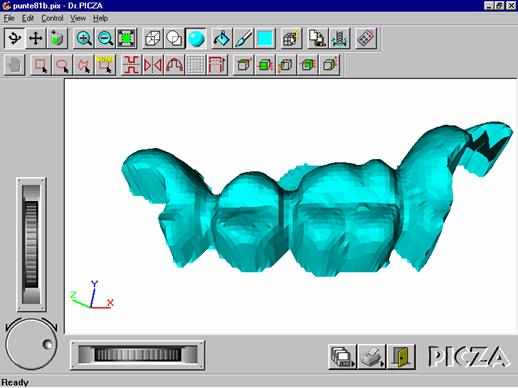
Task: Select the pan move tool
Action: point(36,38)
